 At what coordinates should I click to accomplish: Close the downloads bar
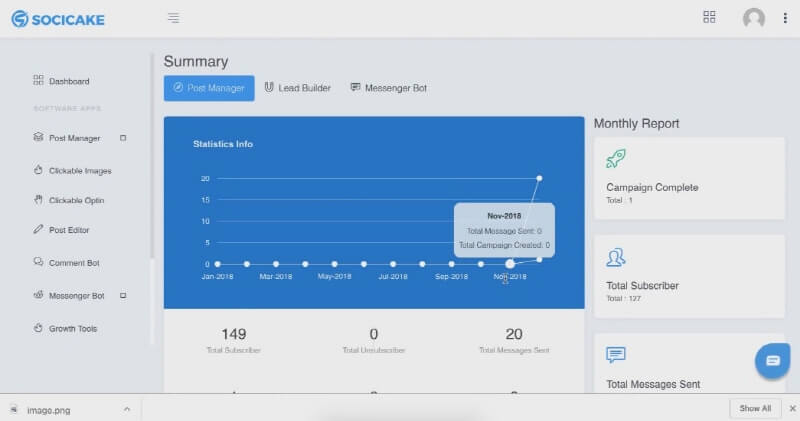[792, 408]
